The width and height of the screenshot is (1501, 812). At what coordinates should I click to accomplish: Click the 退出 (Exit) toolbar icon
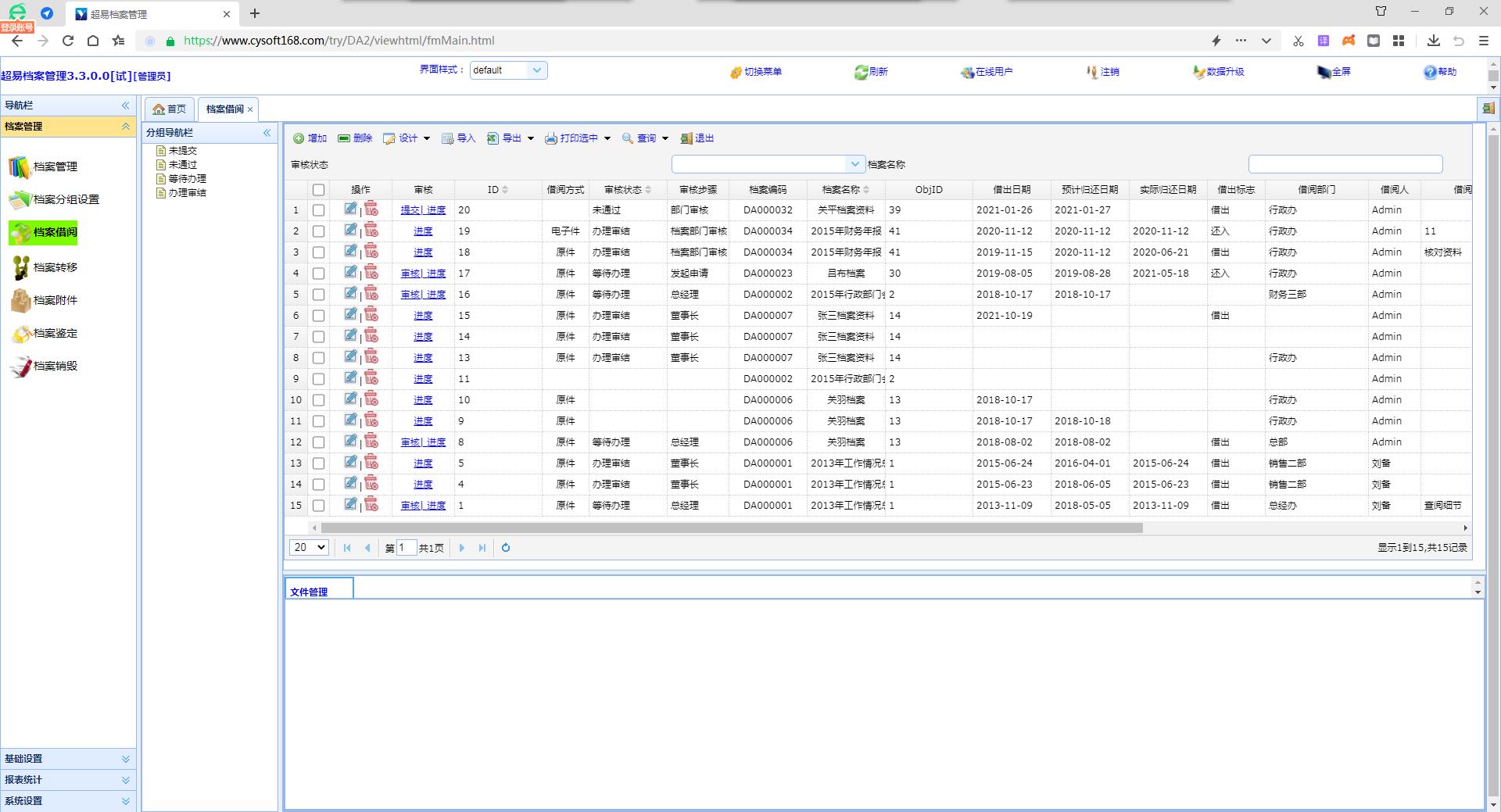coord(686,138)
